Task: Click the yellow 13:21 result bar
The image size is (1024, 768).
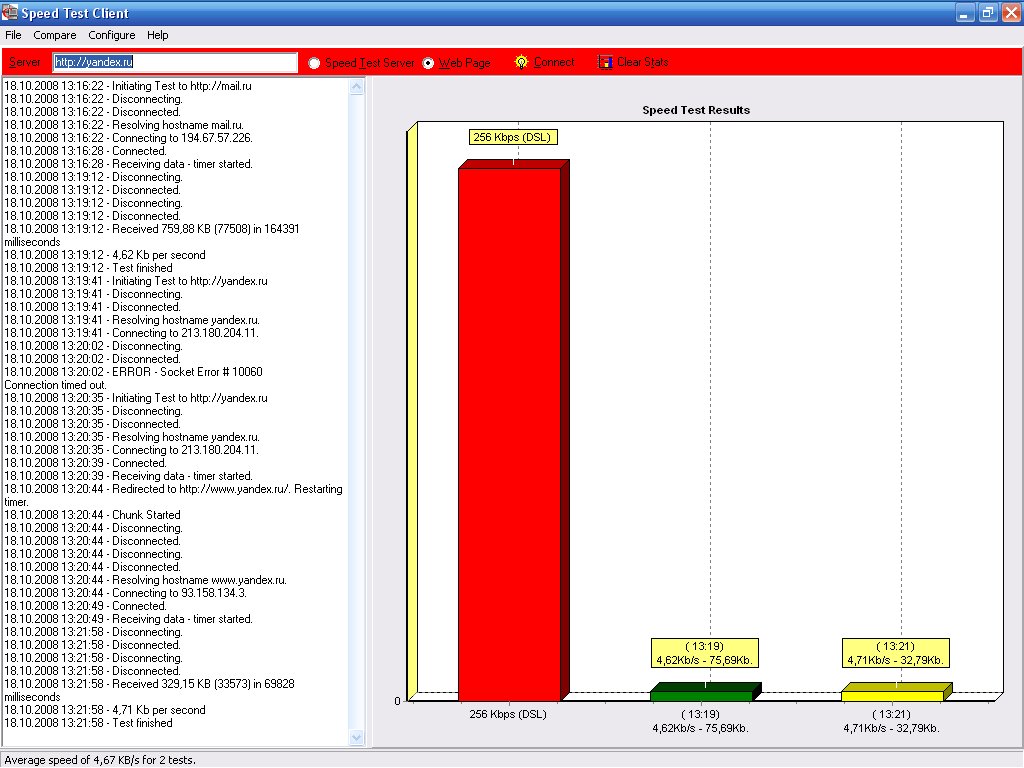Action: [x=891, y=695]
